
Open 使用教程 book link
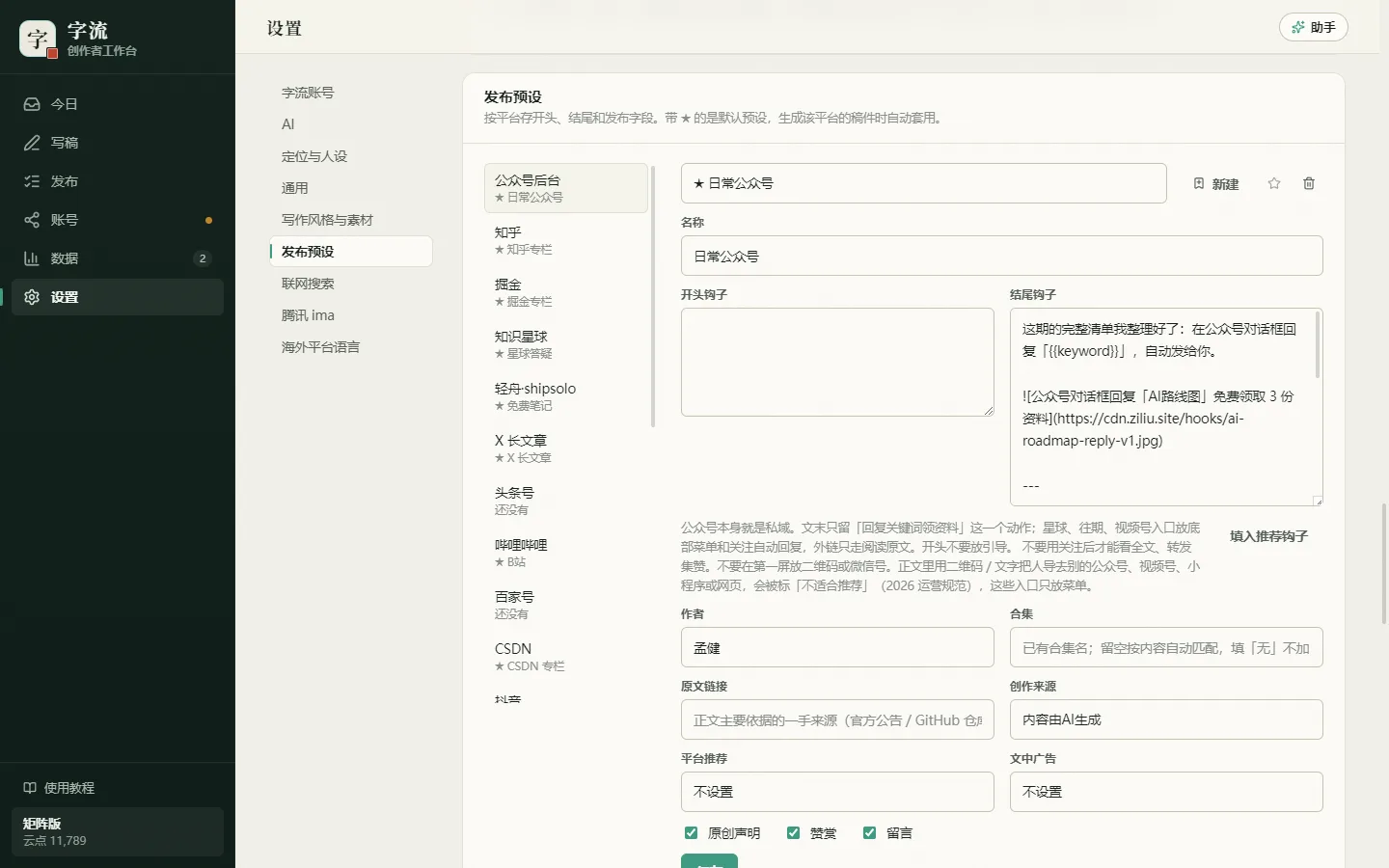(x=59, y=788)
